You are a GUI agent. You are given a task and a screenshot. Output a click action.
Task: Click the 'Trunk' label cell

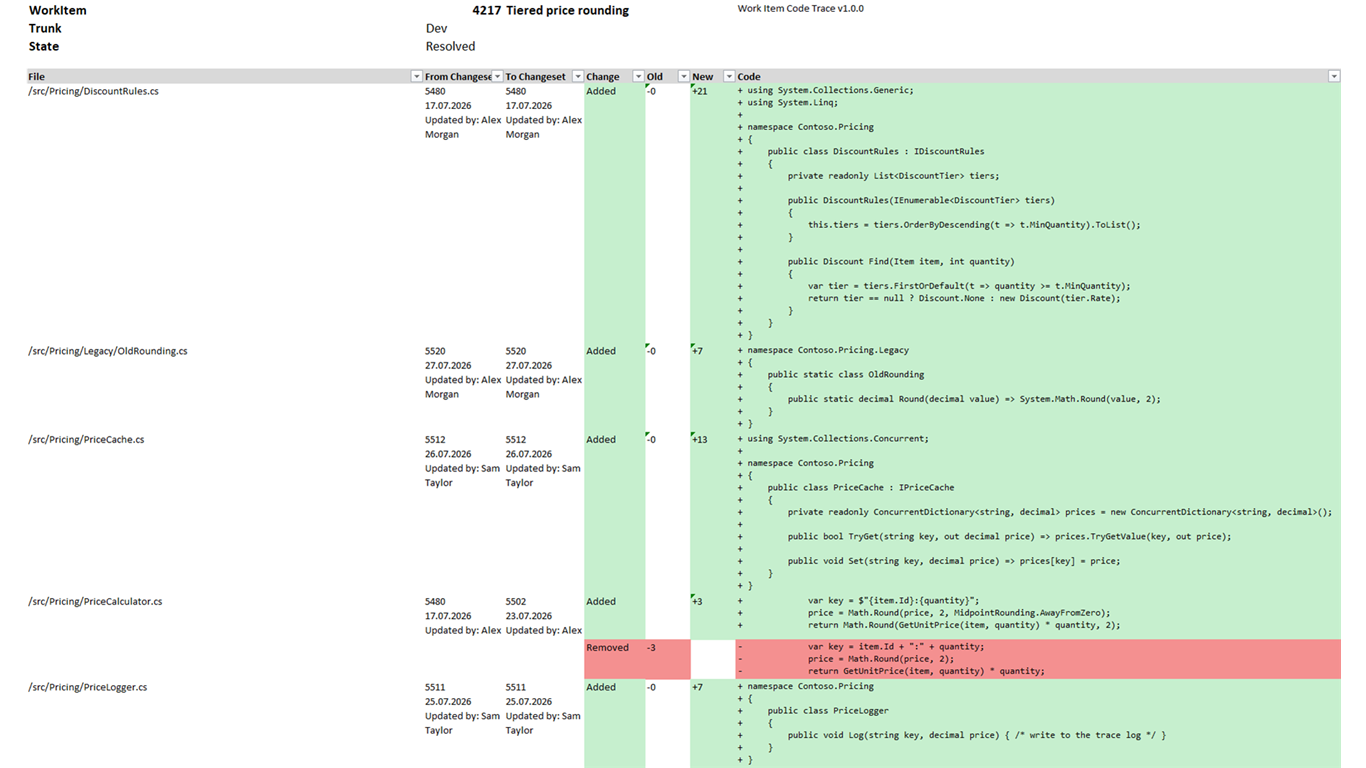[x=45, y=29]
